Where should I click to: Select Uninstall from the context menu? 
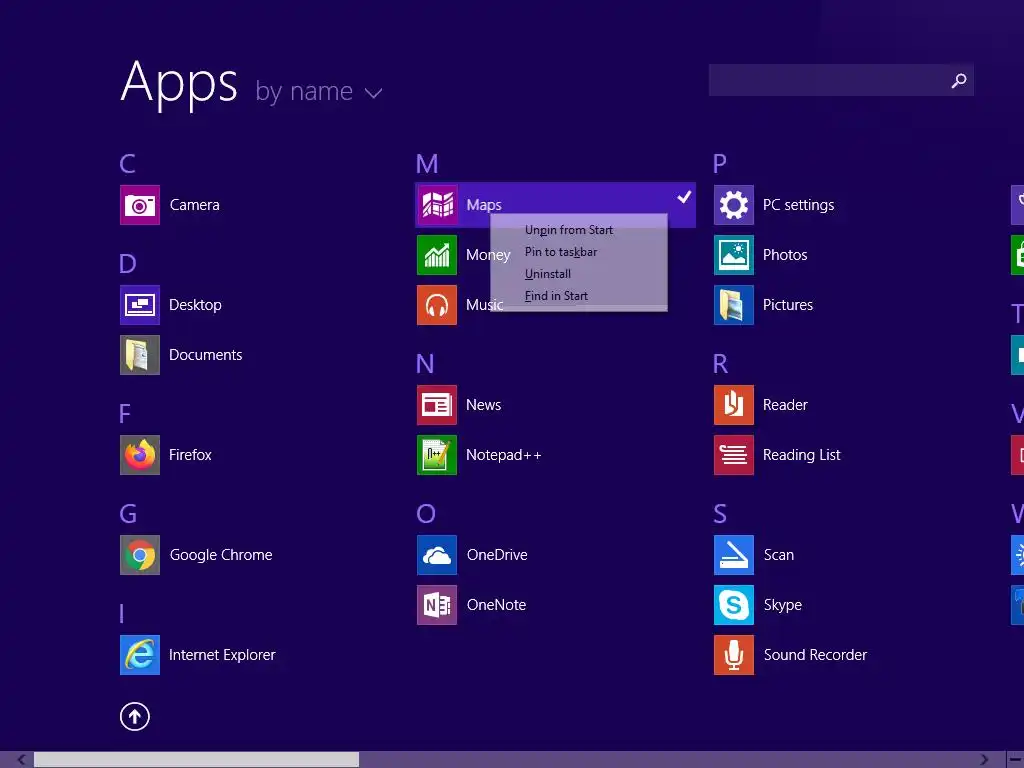[548, 274]
